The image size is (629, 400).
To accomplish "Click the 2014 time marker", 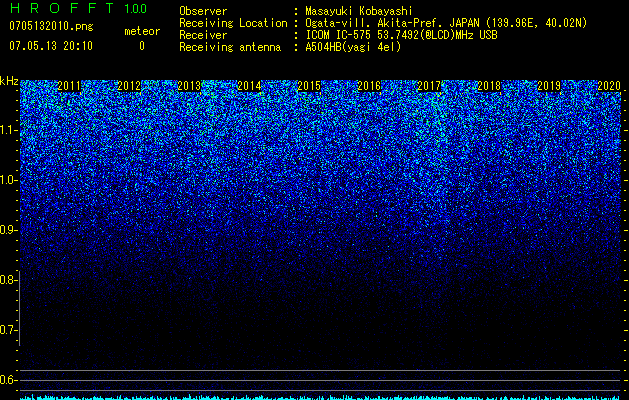I will (x=249, y=86).
